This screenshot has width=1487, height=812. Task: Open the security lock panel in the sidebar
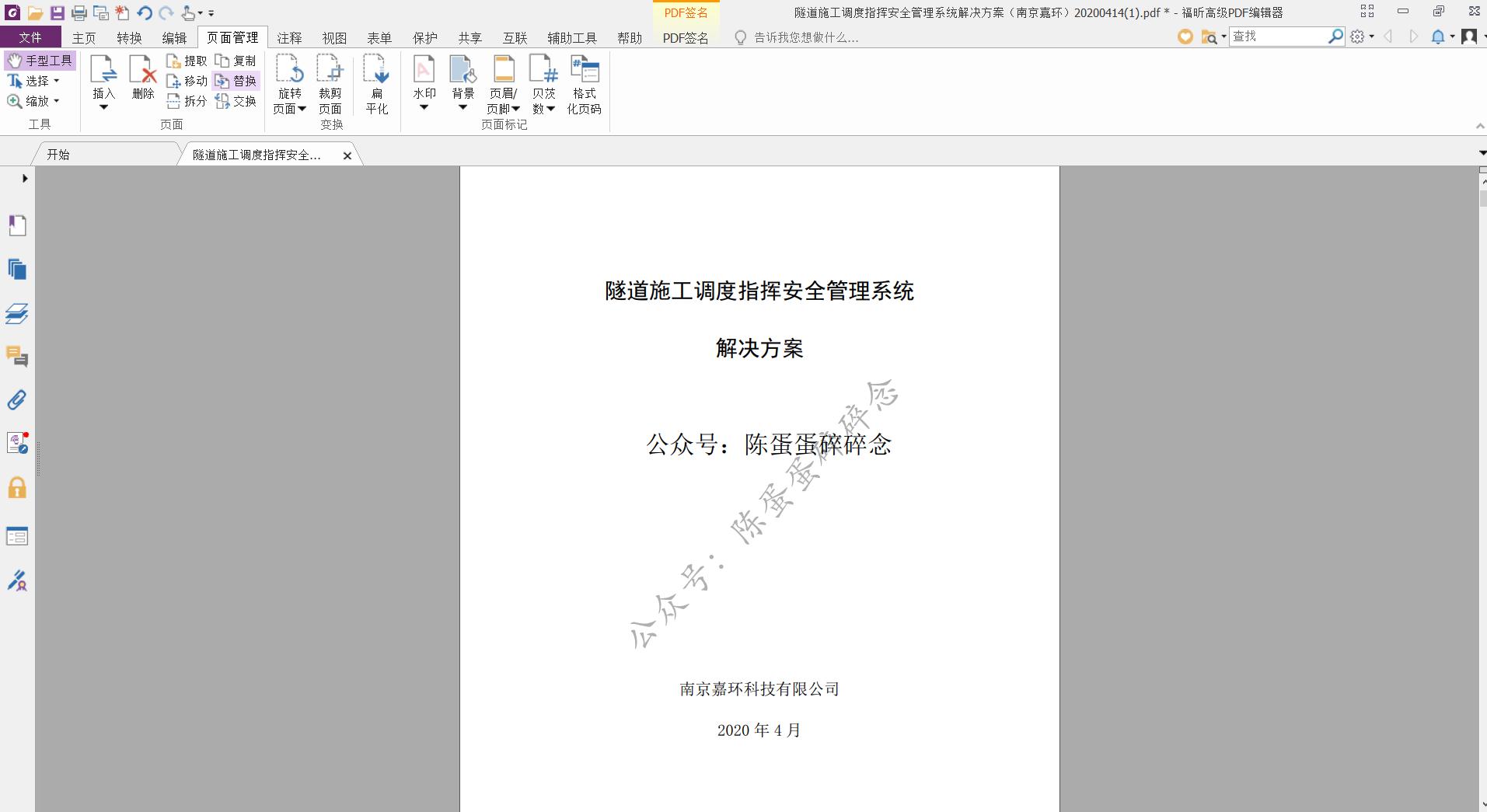[x=17, y=486]
